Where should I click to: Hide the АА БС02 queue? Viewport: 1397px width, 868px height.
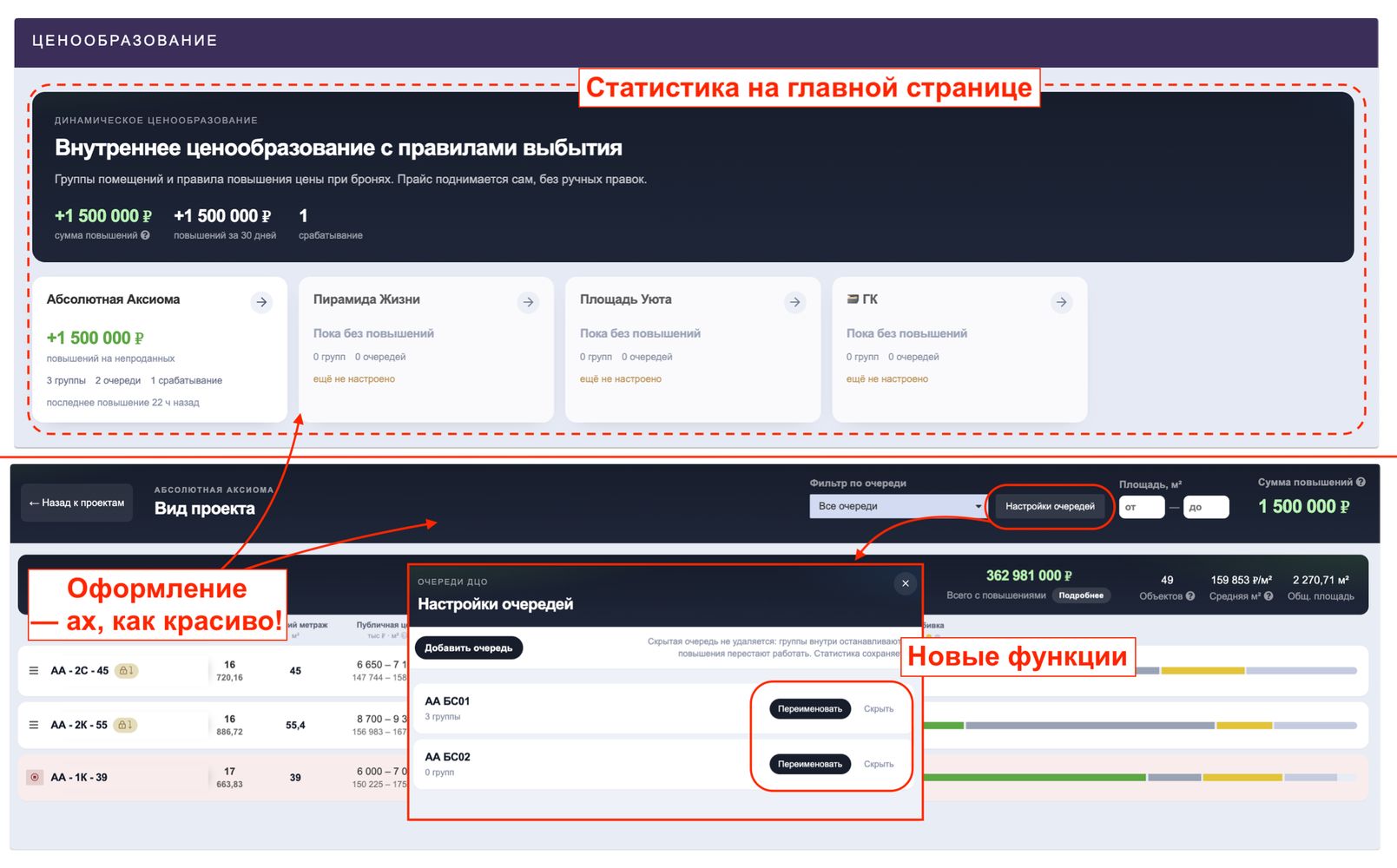(x=879, y=765)
